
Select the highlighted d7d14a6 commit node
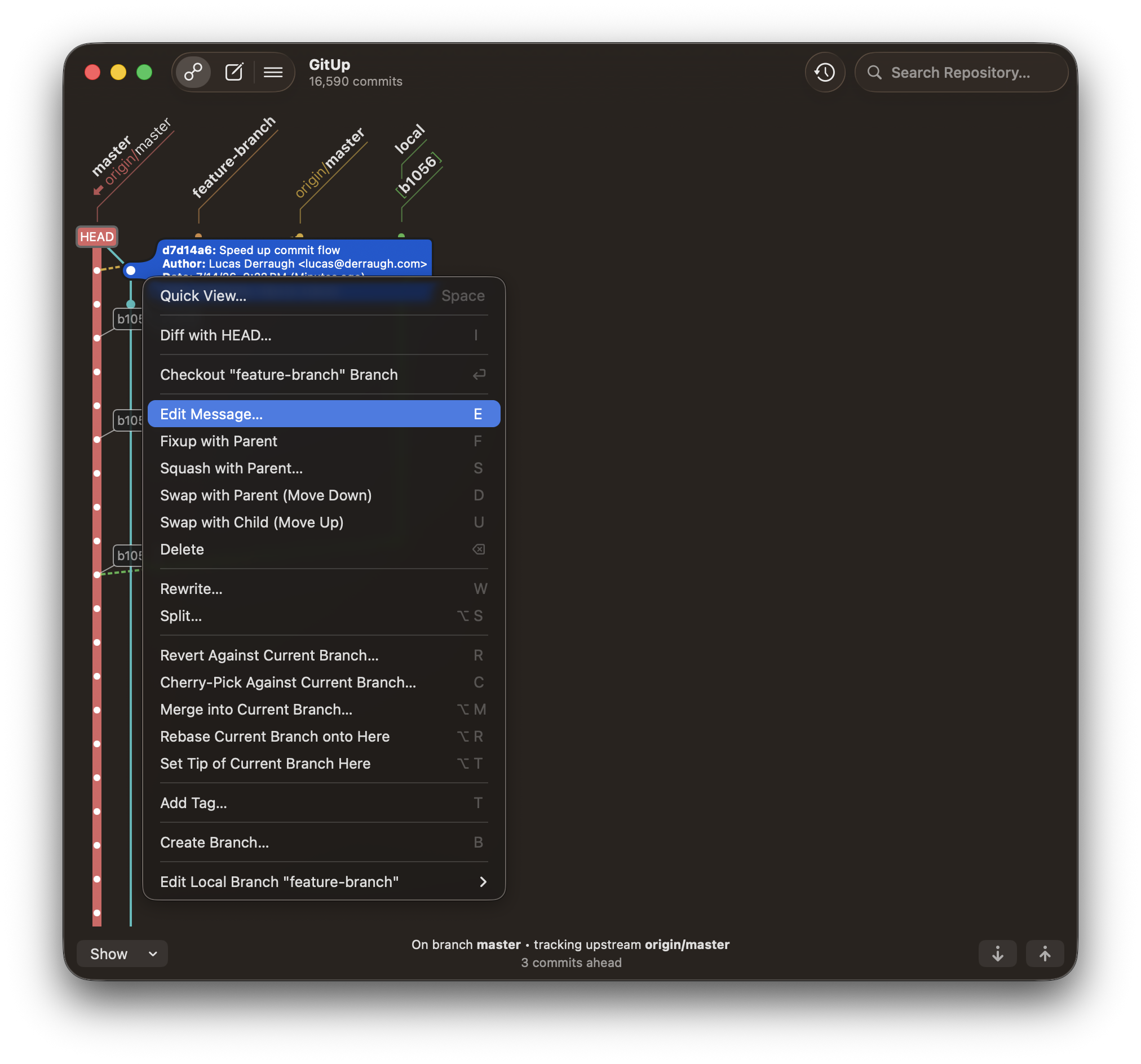(x=131, y=271)
